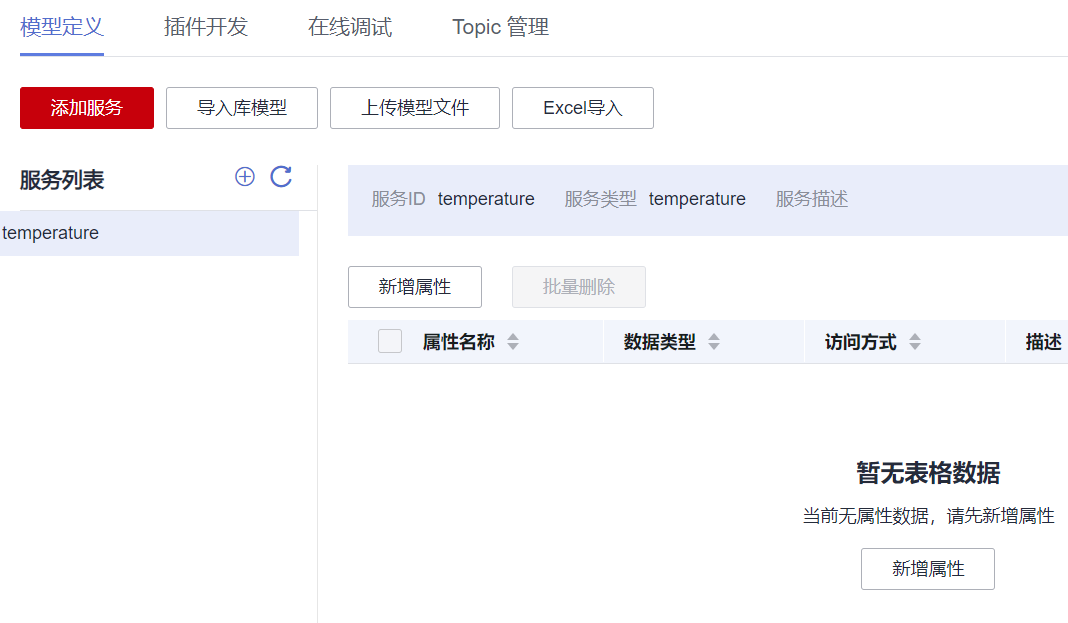Click the 描述 column header
This screenshot has height=623, width=1068.
1043,342
